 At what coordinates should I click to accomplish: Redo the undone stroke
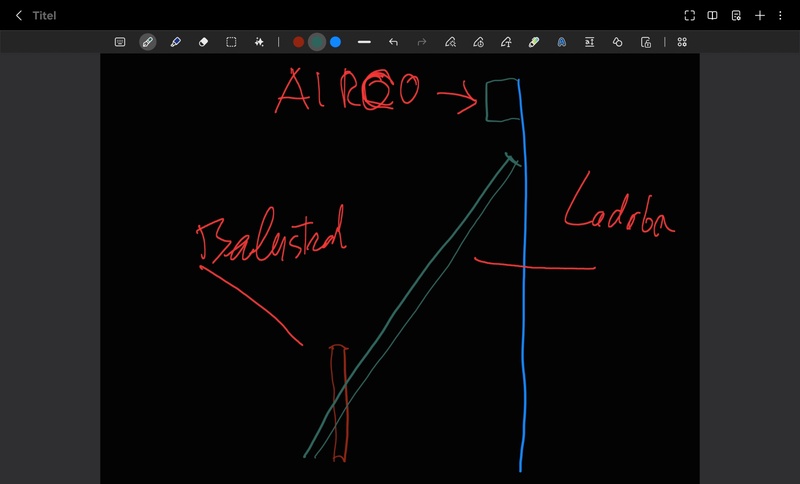pos(421,42)
